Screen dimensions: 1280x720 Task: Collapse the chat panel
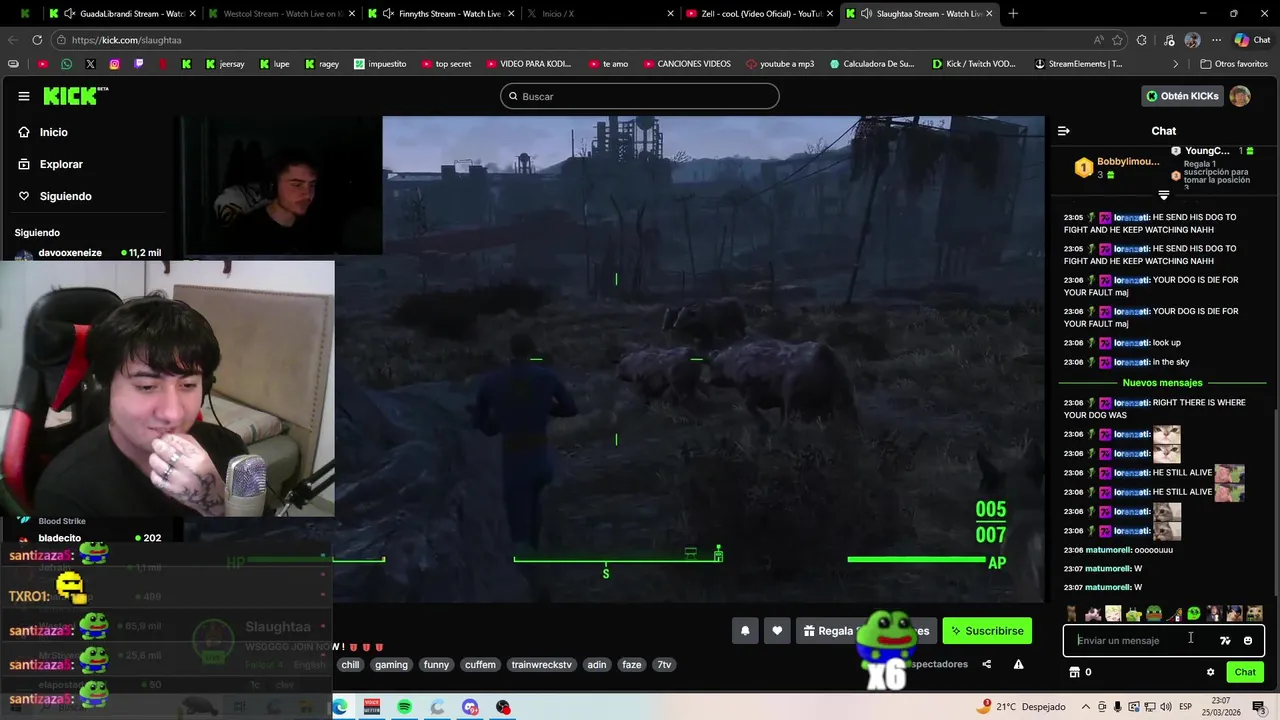tap(1064, 131)
